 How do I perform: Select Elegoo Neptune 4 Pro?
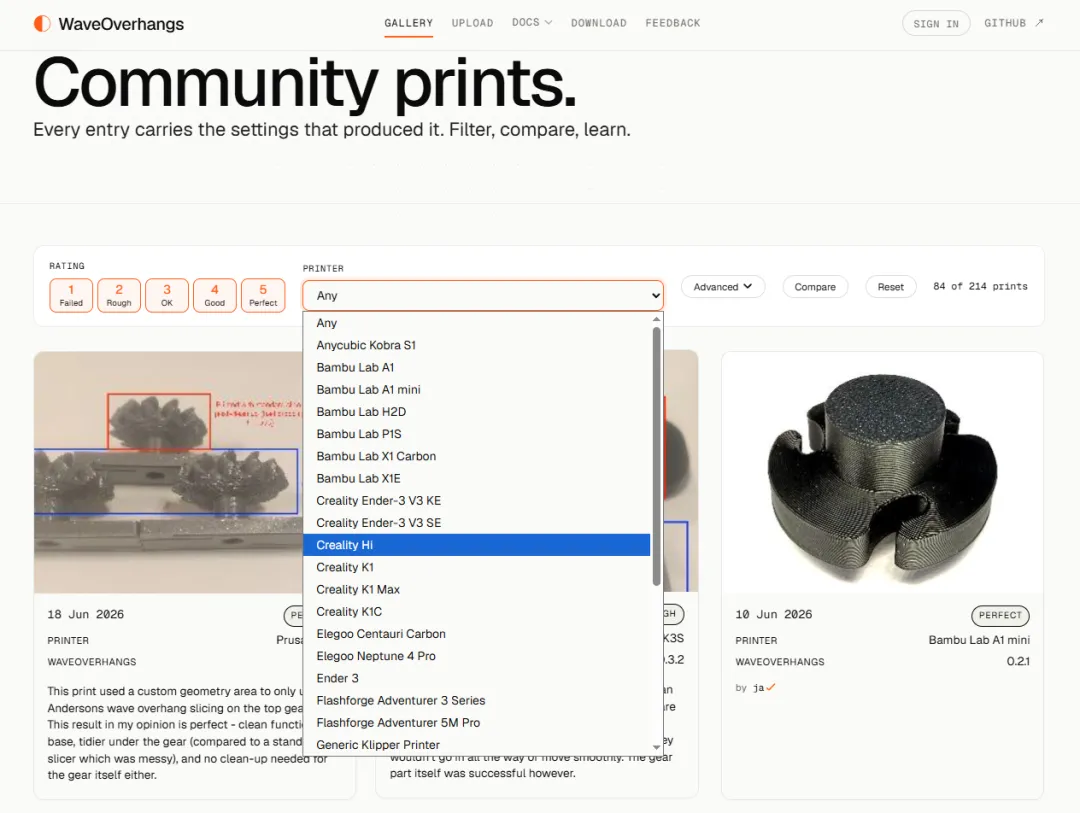[x=477, y=656]
